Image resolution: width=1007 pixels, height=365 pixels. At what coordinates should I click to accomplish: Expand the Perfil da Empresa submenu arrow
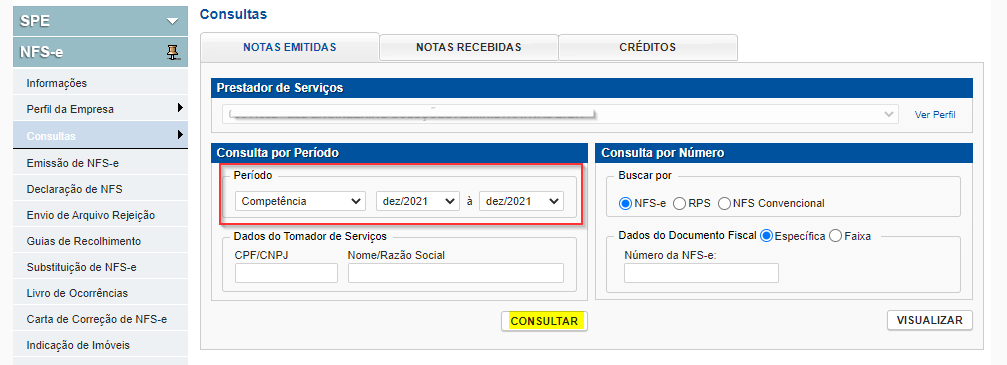tap(180, 108)
